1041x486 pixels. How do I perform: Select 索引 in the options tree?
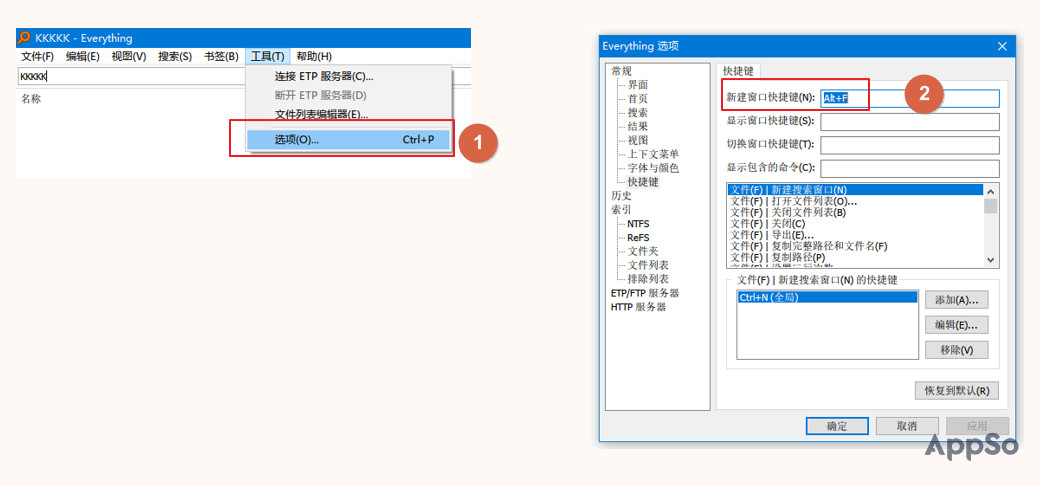tap(621, 210)
